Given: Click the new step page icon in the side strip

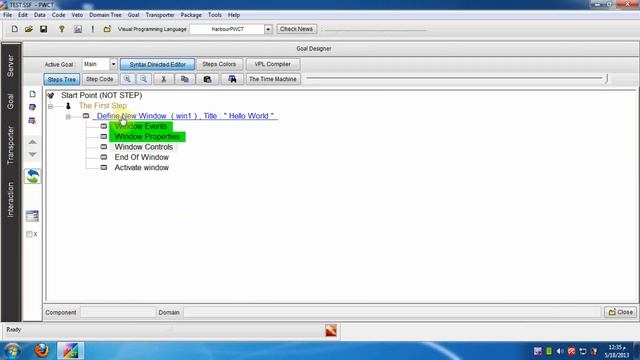Looking at the screenshot, I should pyautogui.click(x=32, y=94).
